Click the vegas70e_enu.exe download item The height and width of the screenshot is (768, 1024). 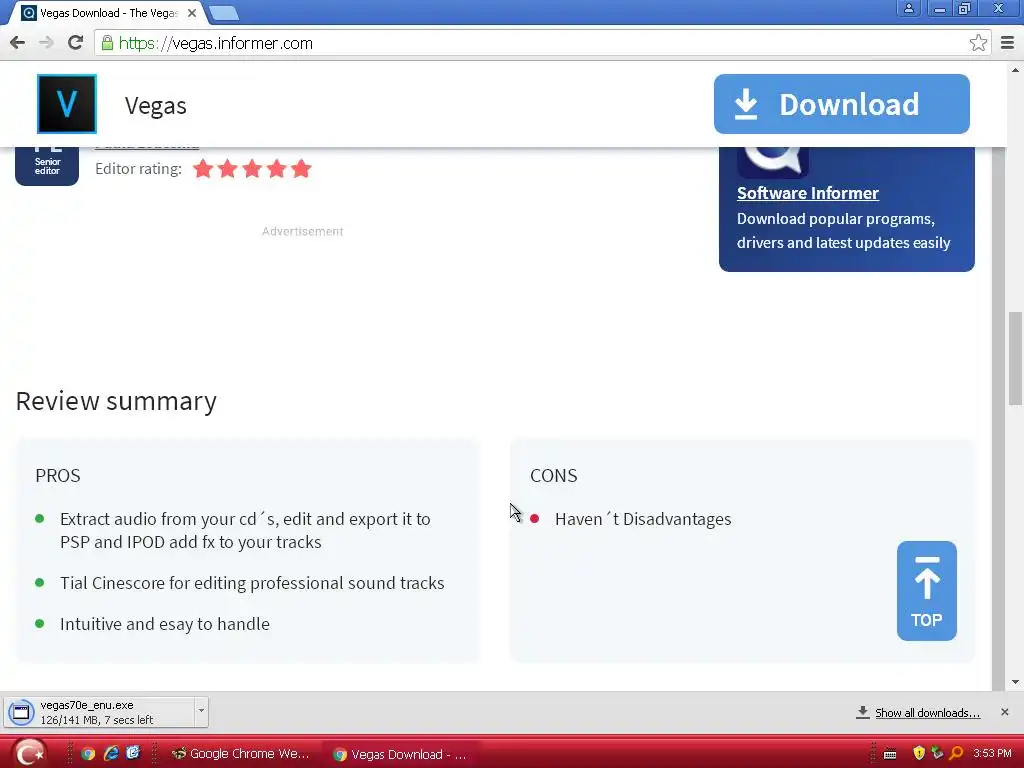click(x=99, y=712)
